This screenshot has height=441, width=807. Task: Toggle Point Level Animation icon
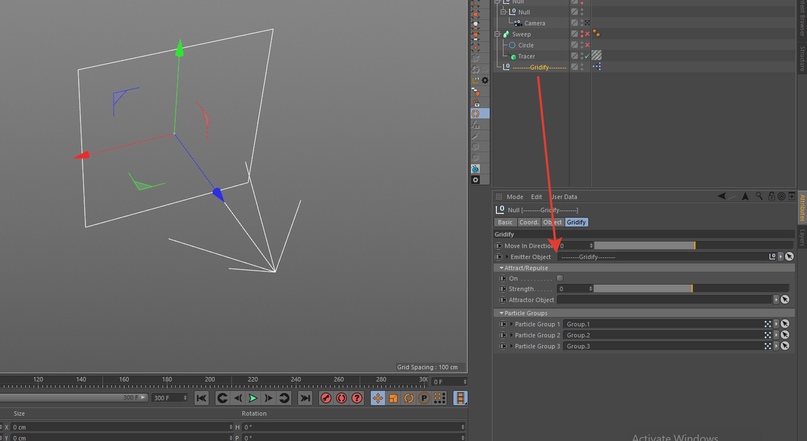(x=439, y=398)
